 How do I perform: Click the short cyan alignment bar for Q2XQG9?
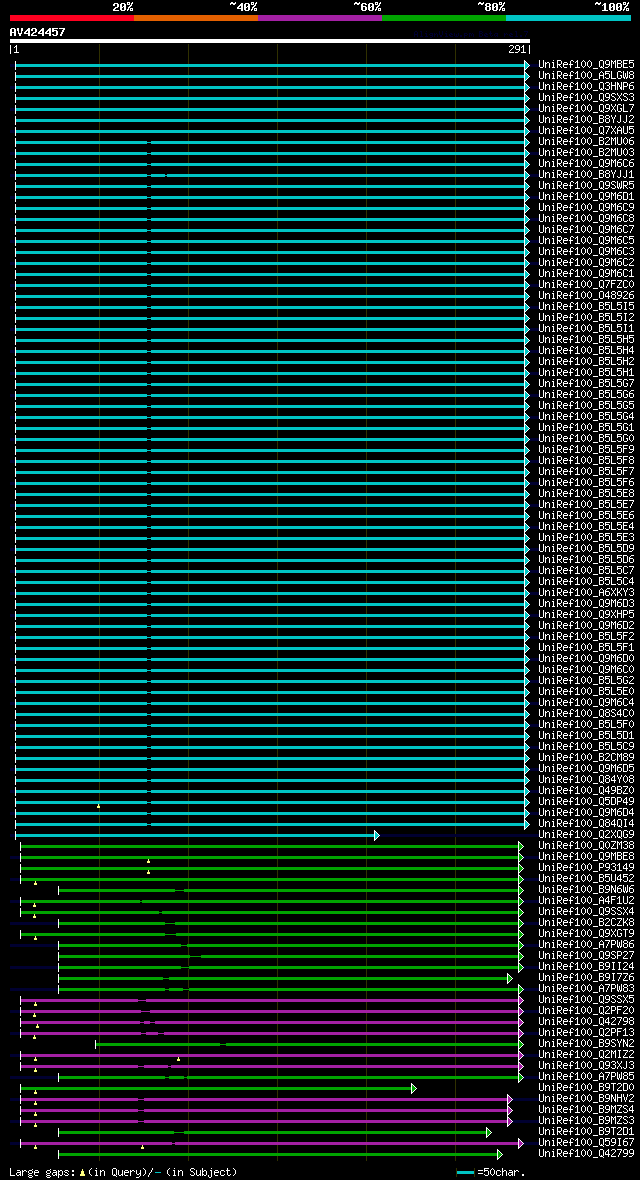[197, 835]
